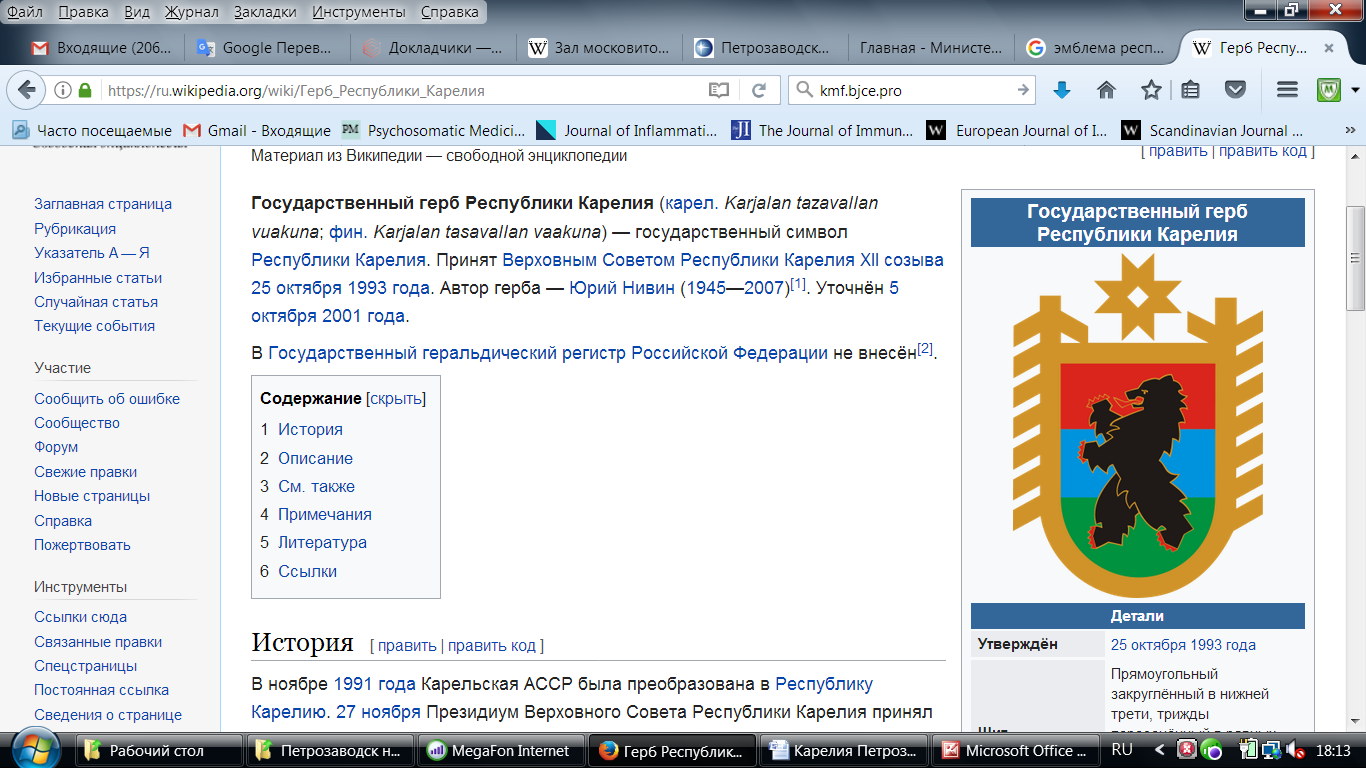Click the muted volume speaker icon
Image resolution: width=1366 pixels, height=768 pixels.
point(1293,750)
